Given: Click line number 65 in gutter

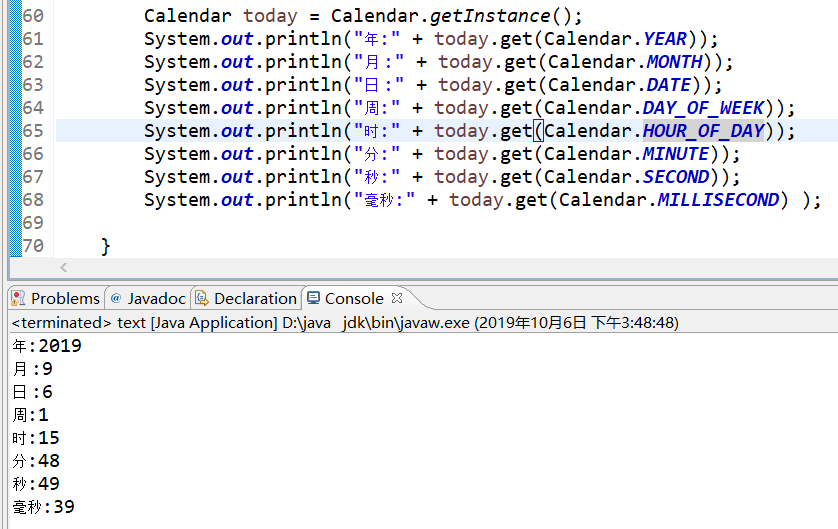Looking at the screenshot, I should pyautogui.click(x=33, y=131).
